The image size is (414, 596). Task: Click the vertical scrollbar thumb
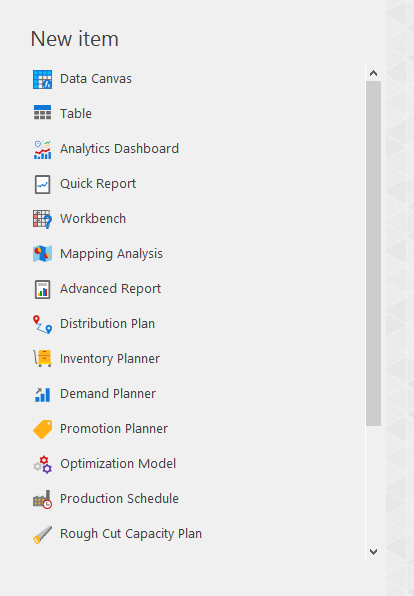click(373, 254)
